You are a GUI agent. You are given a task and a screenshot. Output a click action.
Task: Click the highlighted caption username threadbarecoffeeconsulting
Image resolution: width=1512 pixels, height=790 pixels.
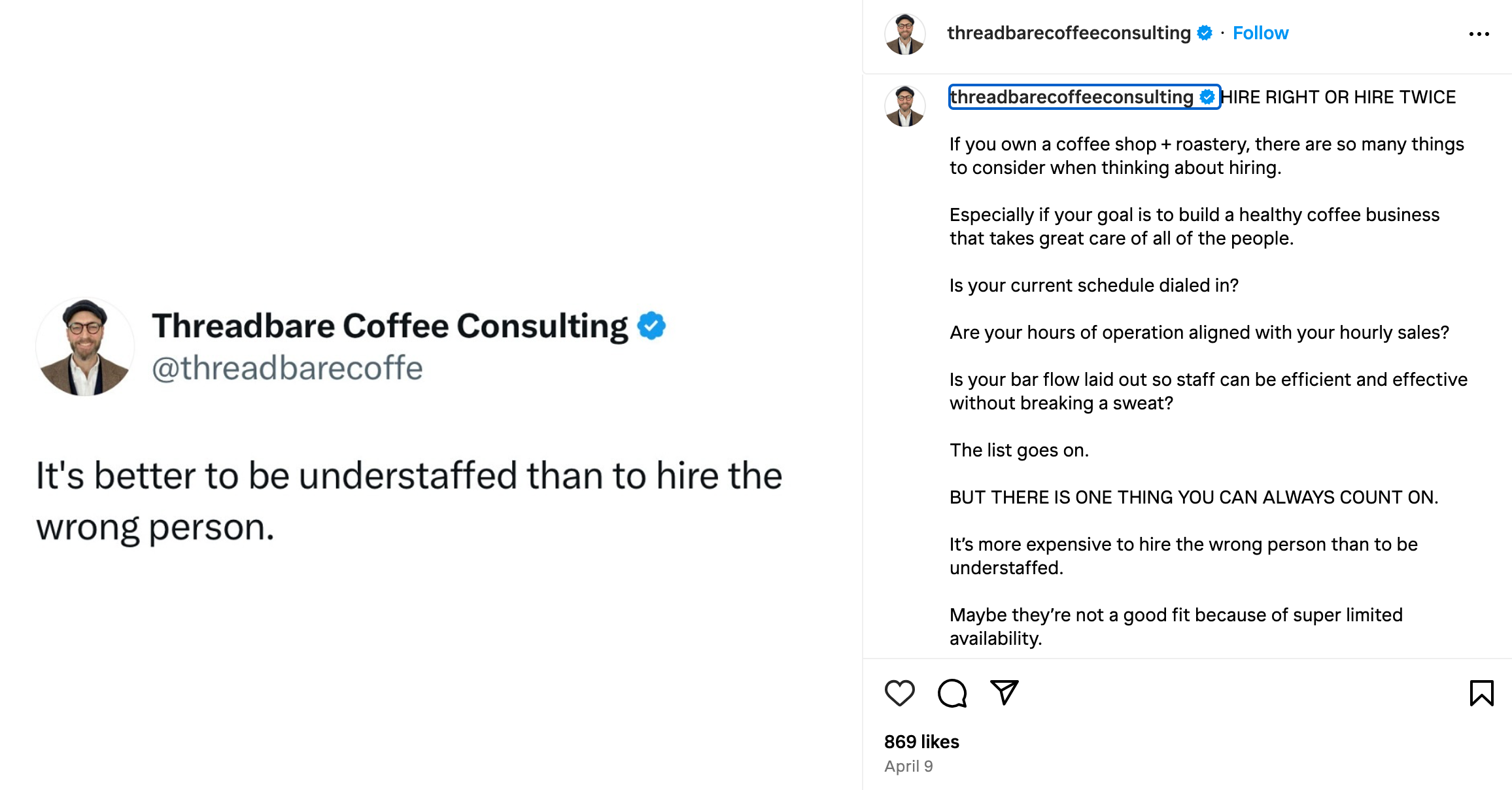[1072, 97]
